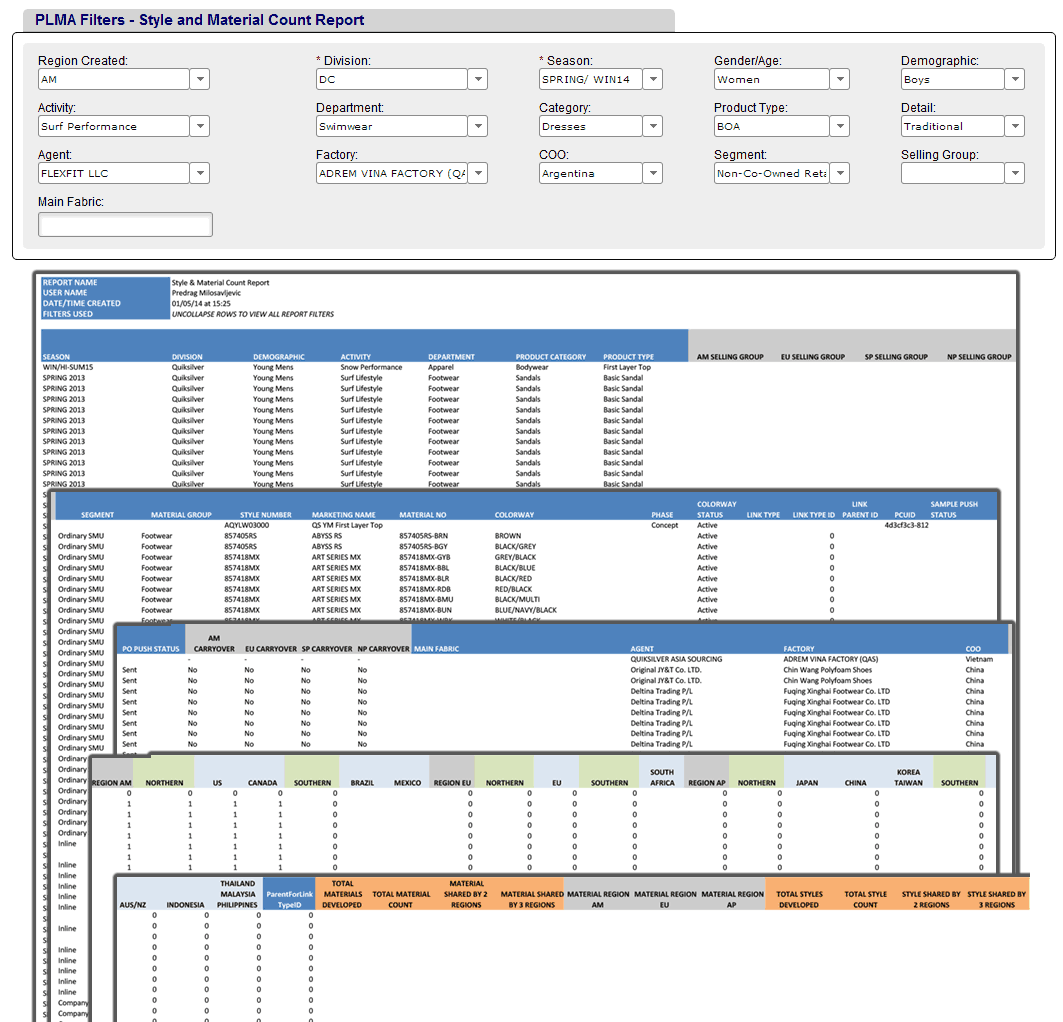This screenshot has height=1022, width=1063.
Task: Select the ADREM VINA FACTORY (QAS) report cell
Action: coord(830,659)
